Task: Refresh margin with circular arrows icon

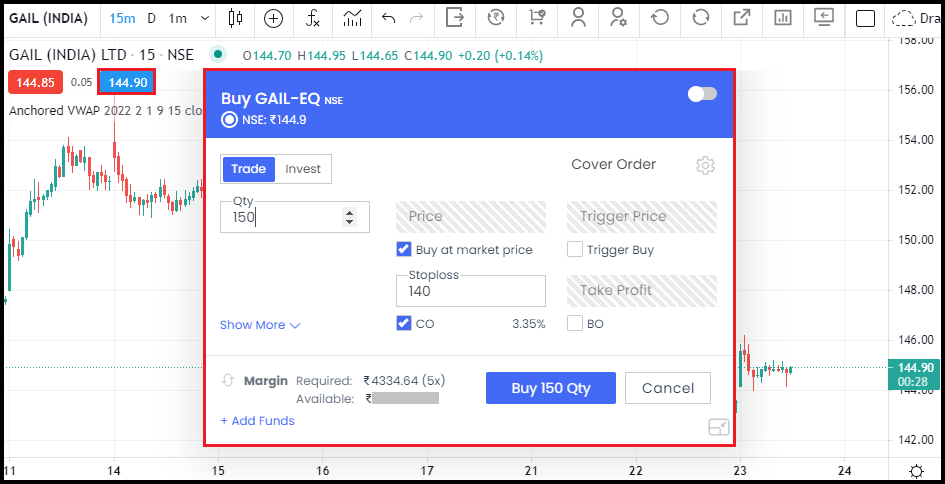Action: [x=228, y=381]
